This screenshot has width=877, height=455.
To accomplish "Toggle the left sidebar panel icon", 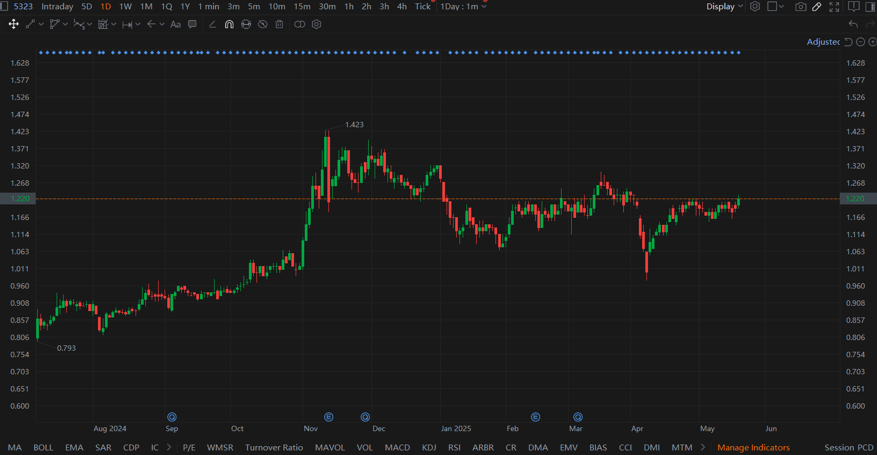I will 4,6.
